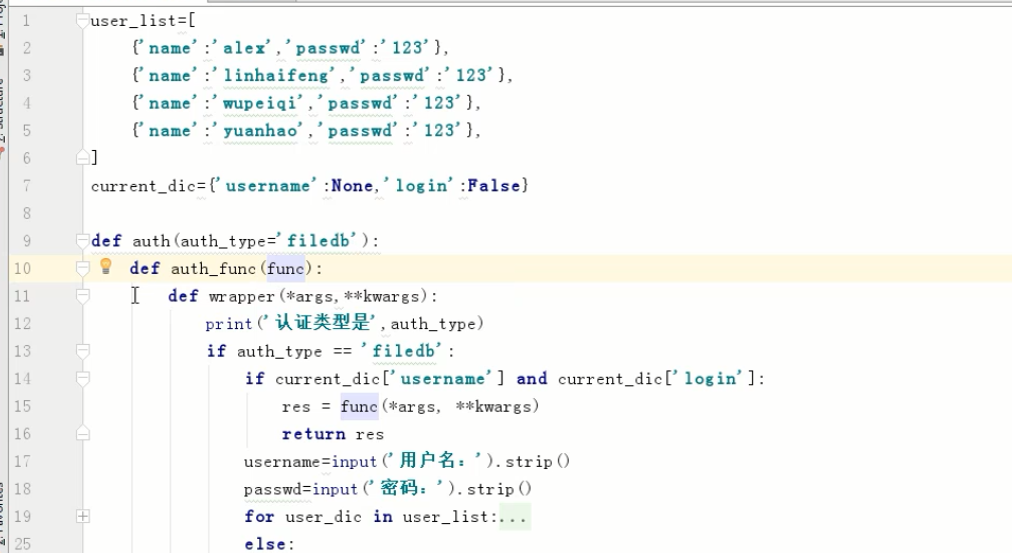Click the '认证类型是' string

[321, 323]
